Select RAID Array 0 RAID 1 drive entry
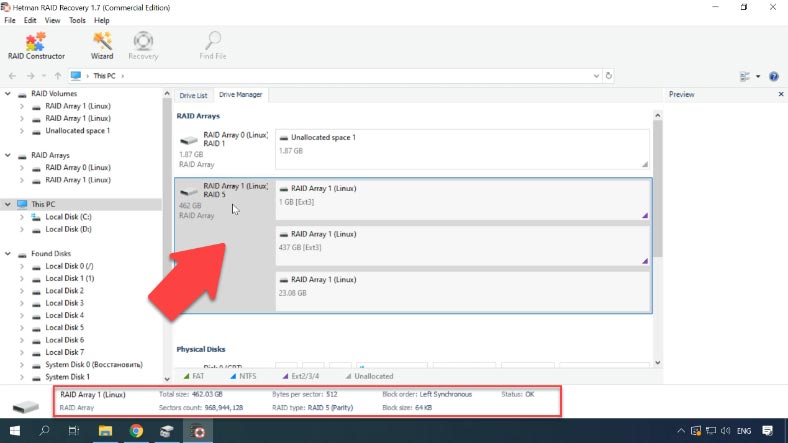This screenshot has height=443, width=788. point(224,149)
